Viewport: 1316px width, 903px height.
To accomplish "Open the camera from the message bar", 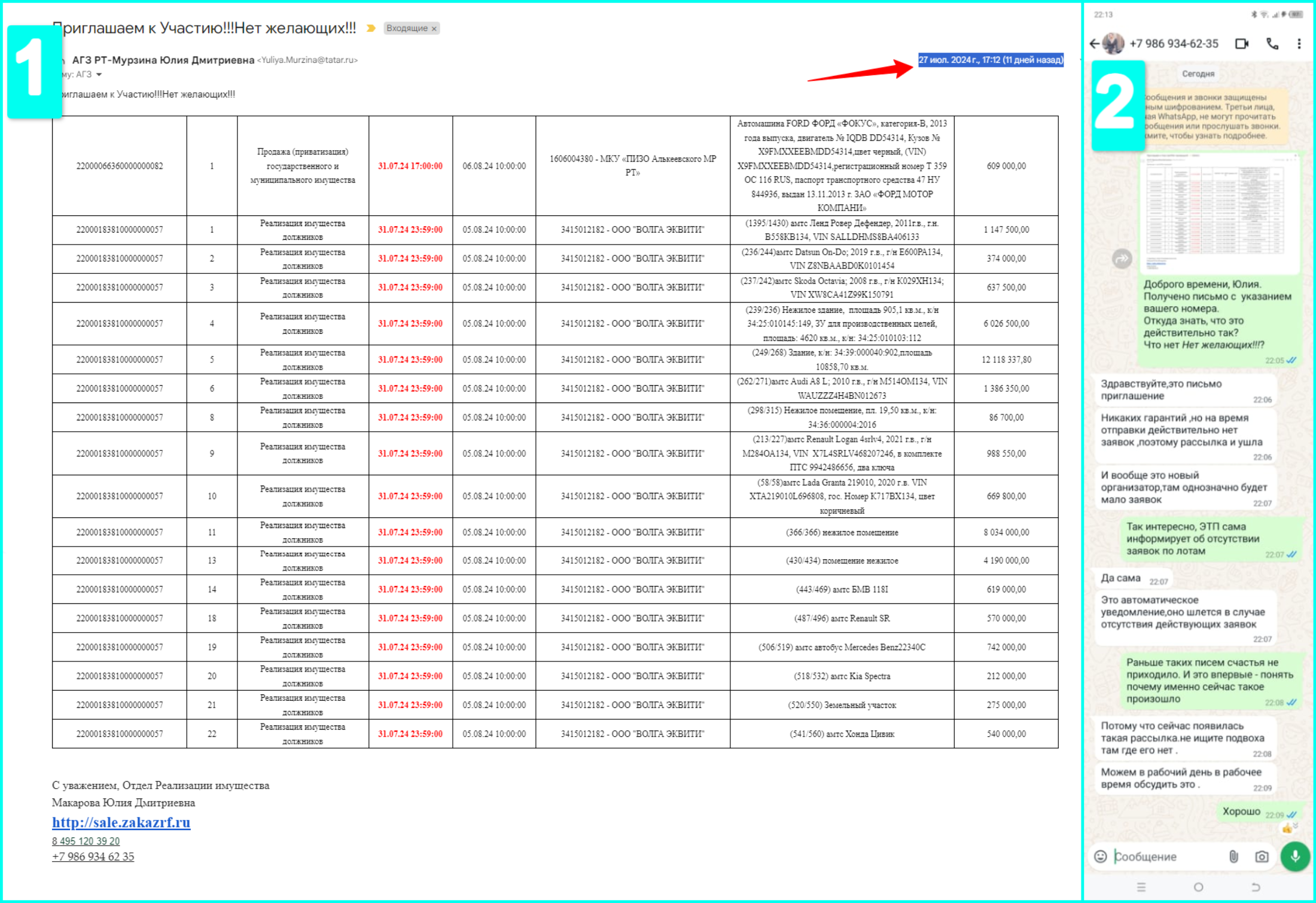I will coord(1262,856).
